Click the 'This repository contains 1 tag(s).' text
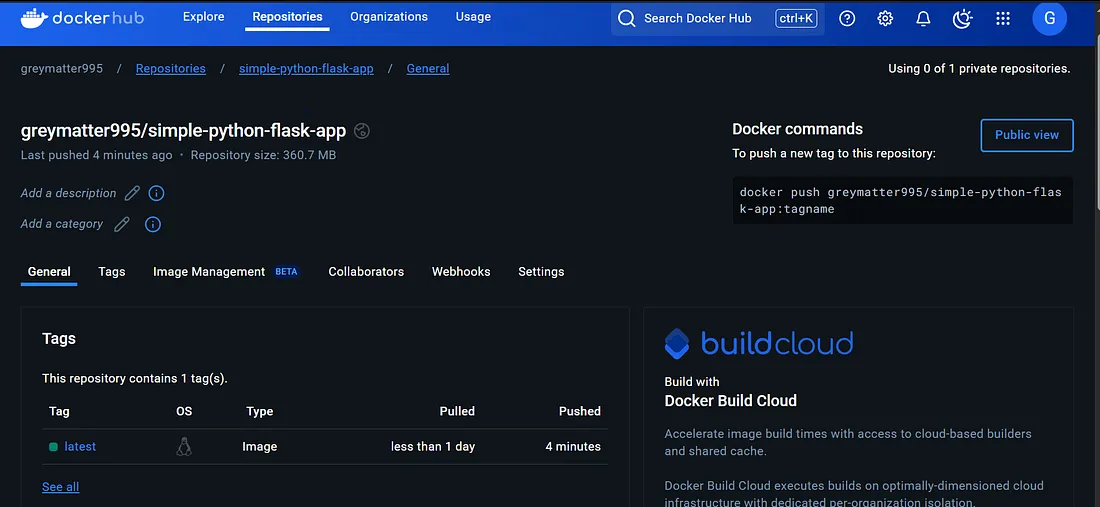 [x=135, y=379]
